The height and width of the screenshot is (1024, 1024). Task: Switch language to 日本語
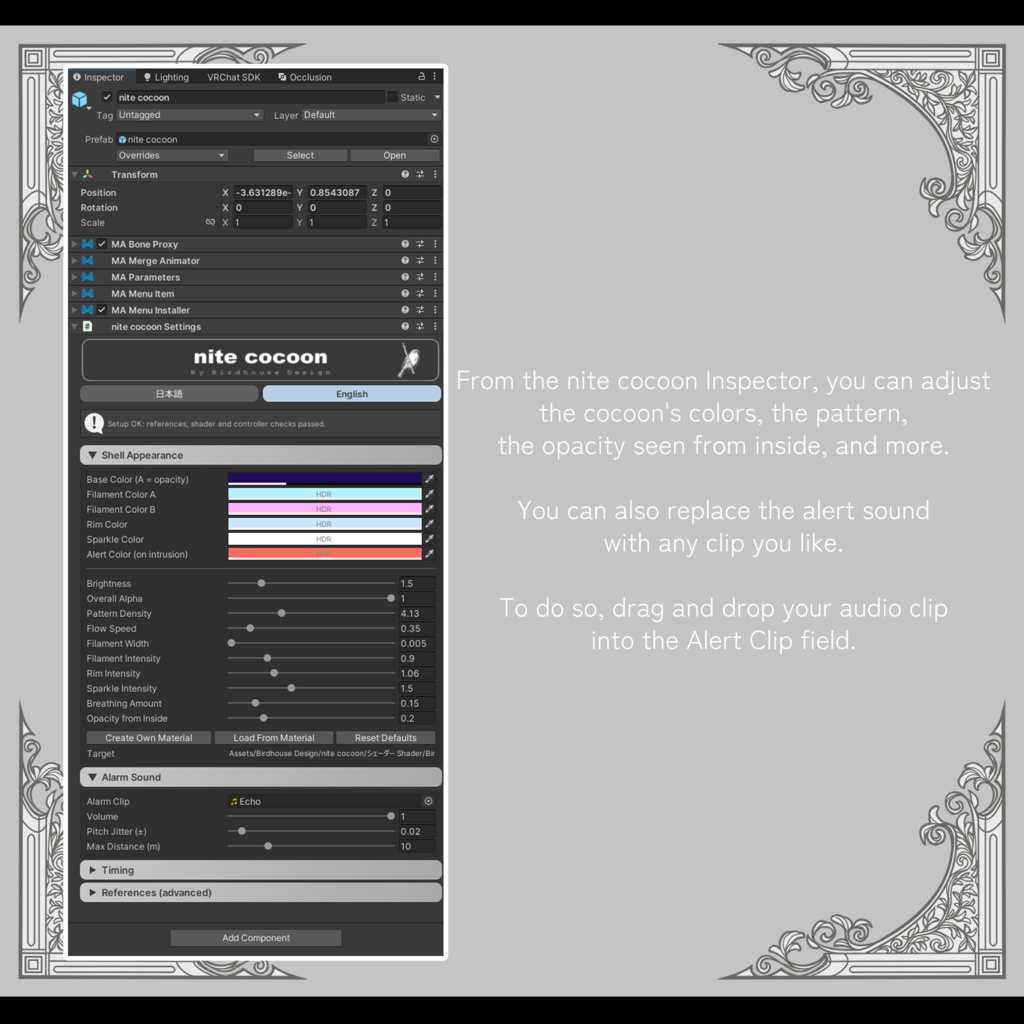[x=169, y=394]
